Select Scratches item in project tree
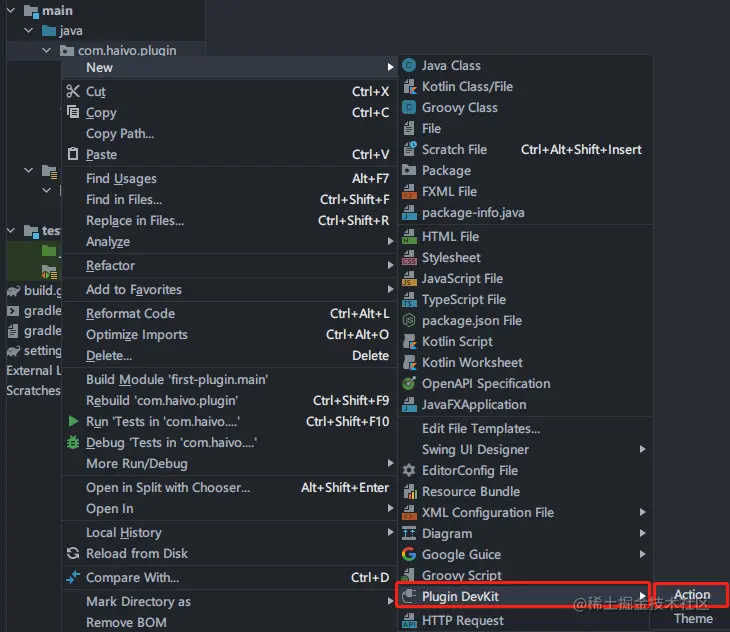The height and width of the screenshot is (632, 730). 33,390
